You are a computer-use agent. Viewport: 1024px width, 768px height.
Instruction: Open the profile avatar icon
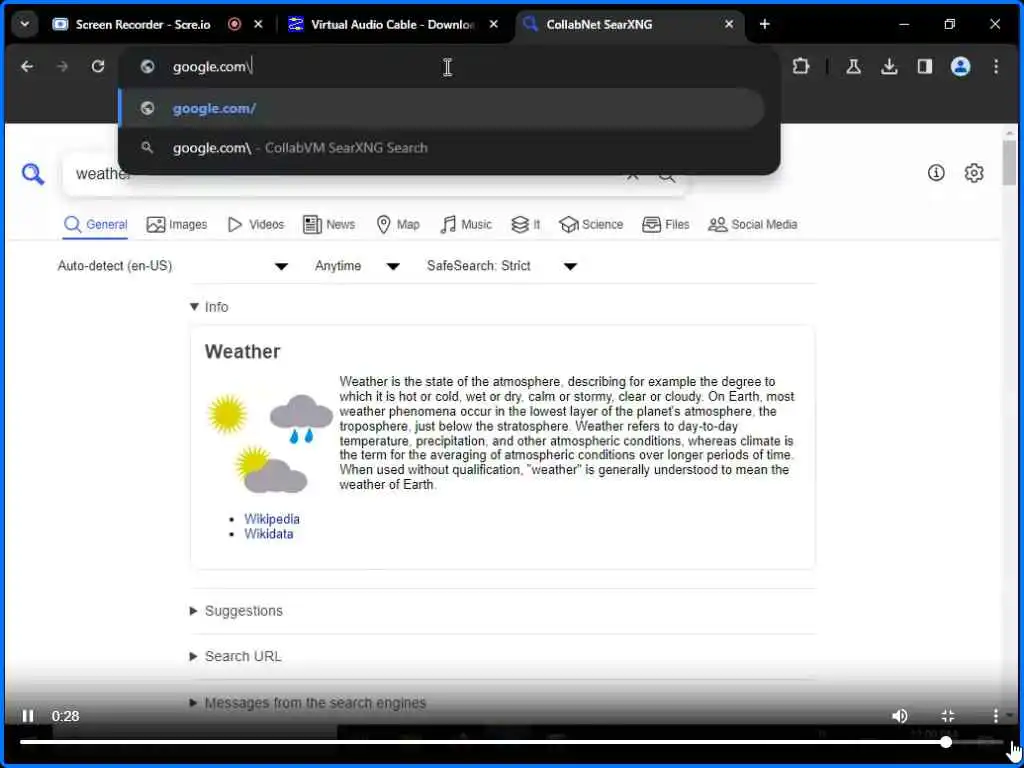point(960,67)
